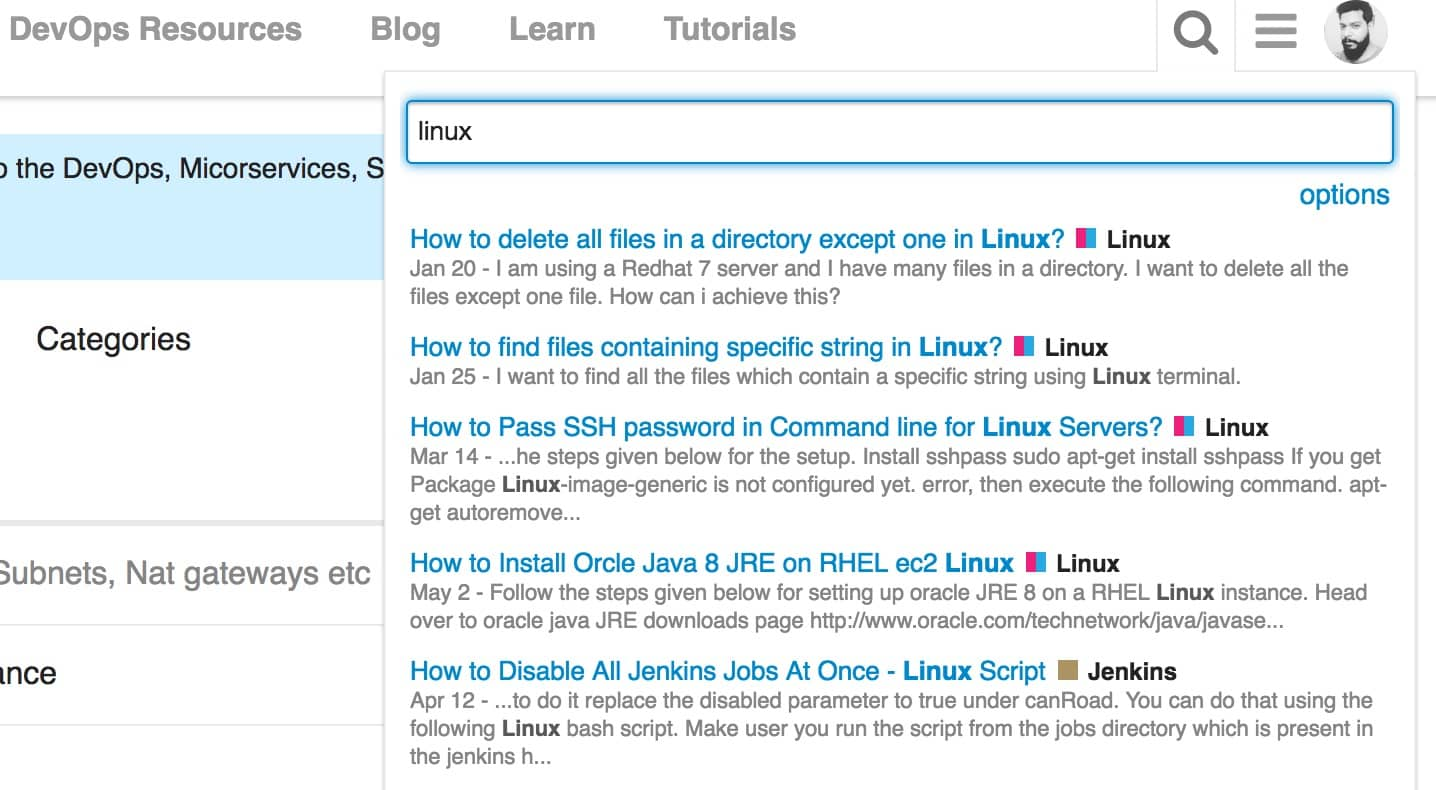Open the Pass SSH password result
This screenshot has height=790, width=1436.
click(785, 427)
